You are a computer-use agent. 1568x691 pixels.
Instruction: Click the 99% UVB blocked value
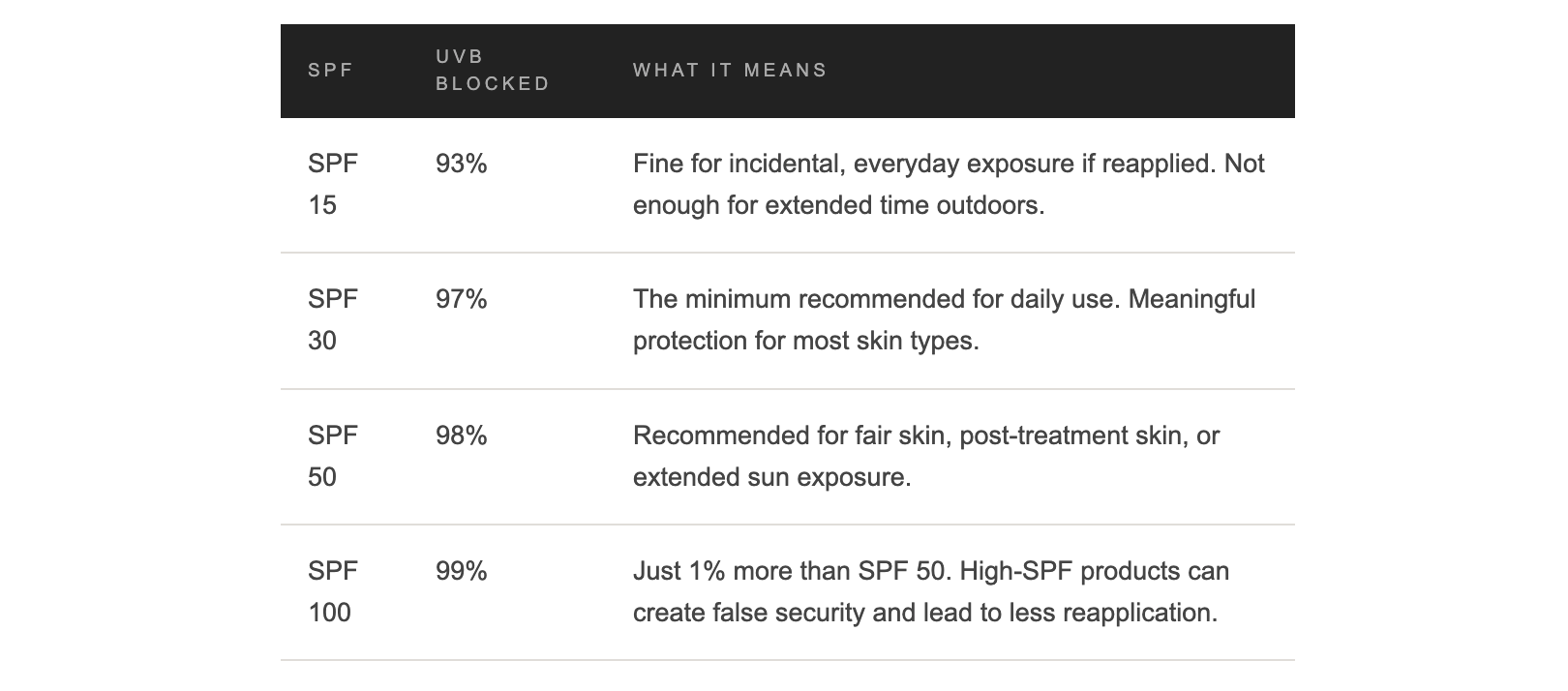click(x=462, y=572)
